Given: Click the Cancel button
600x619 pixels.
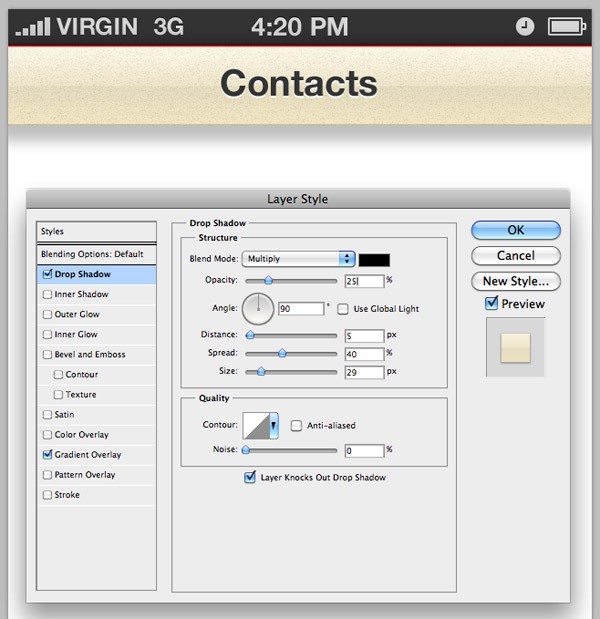Looking at the screenshot, I should pyautogui.click(x=515, y=256).
